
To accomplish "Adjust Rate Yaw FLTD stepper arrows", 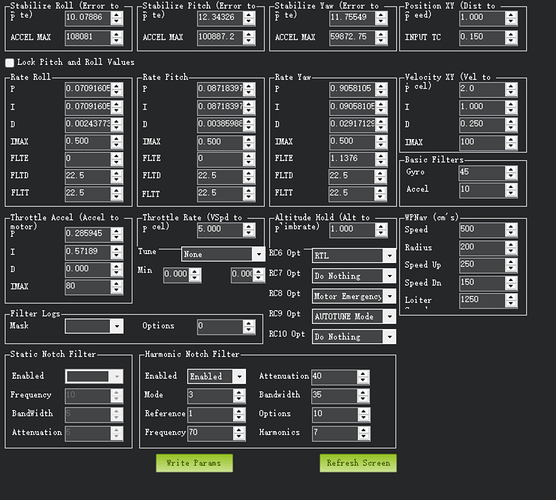I will tap(380, 176).
